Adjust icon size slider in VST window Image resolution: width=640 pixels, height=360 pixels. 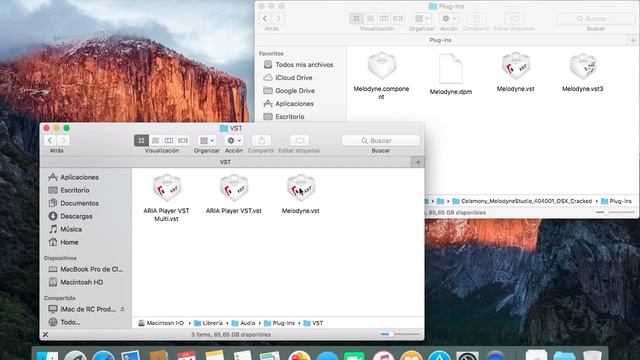coord(391,334)
